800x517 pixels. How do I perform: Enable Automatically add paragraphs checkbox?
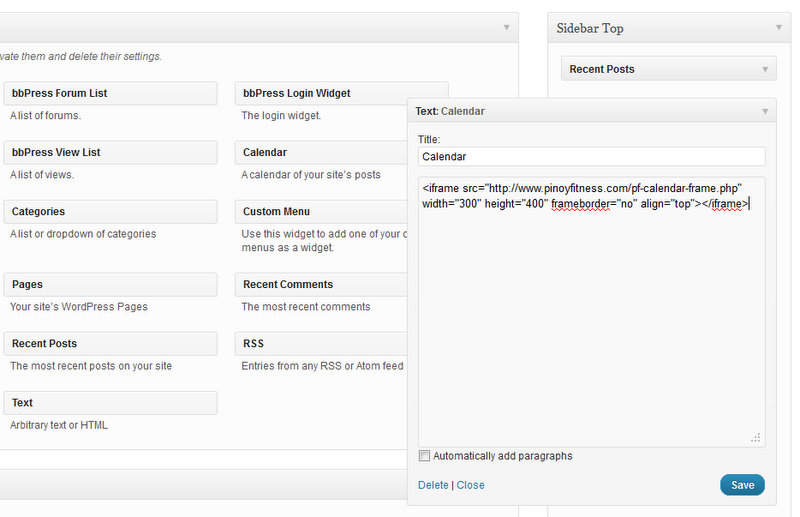(425, 456)
